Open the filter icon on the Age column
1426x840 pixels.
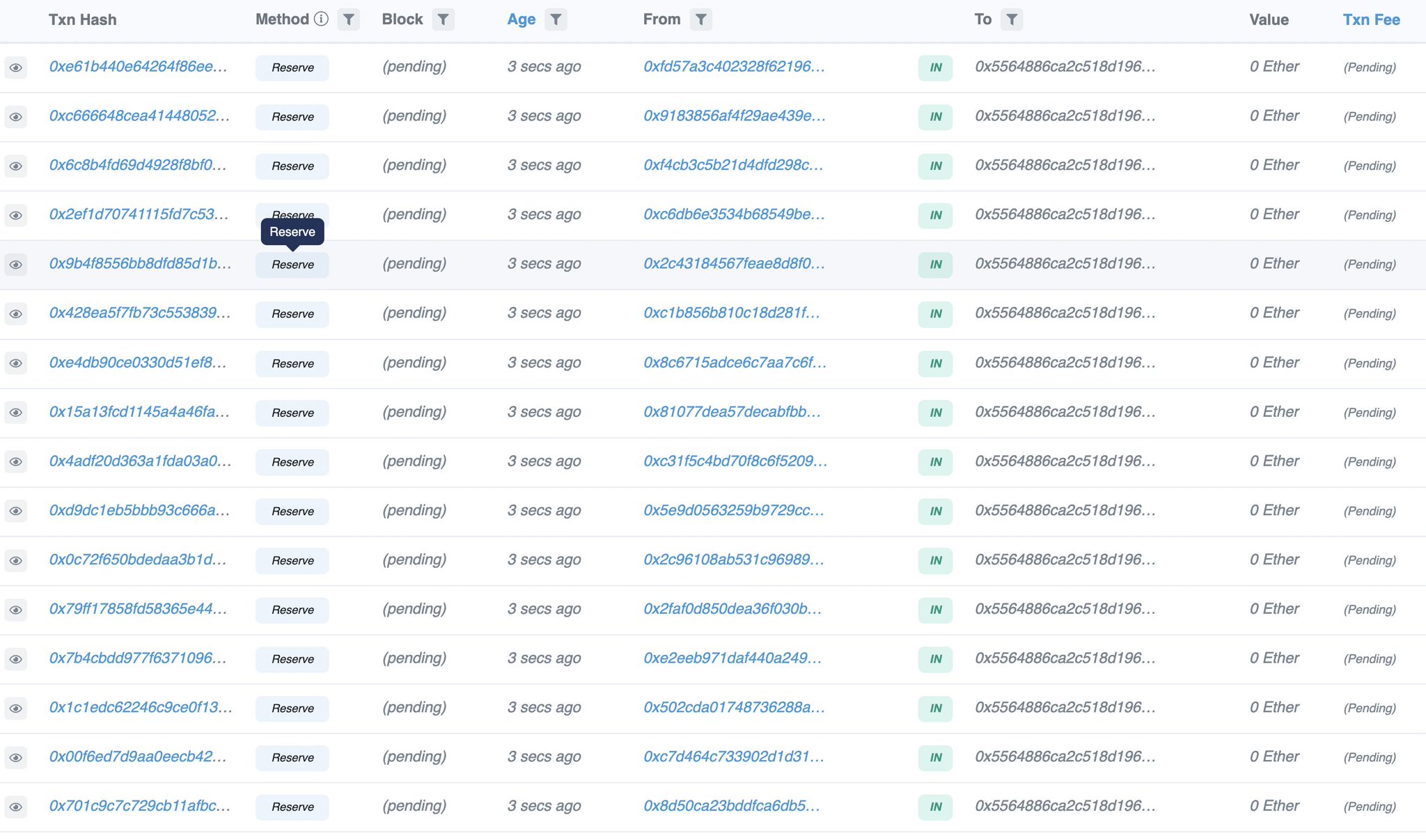click(x=556, y=19)
